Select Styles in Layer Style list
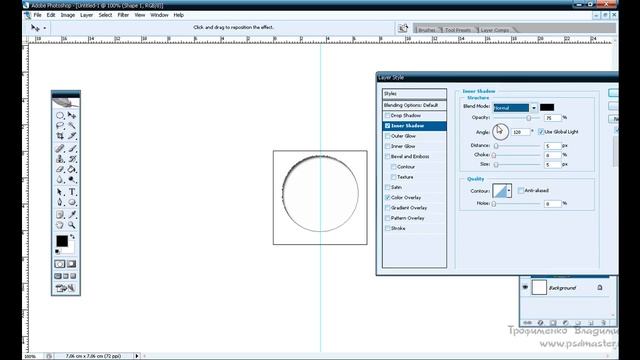Viewport: 640px width, 360px height. coord(414,93)
